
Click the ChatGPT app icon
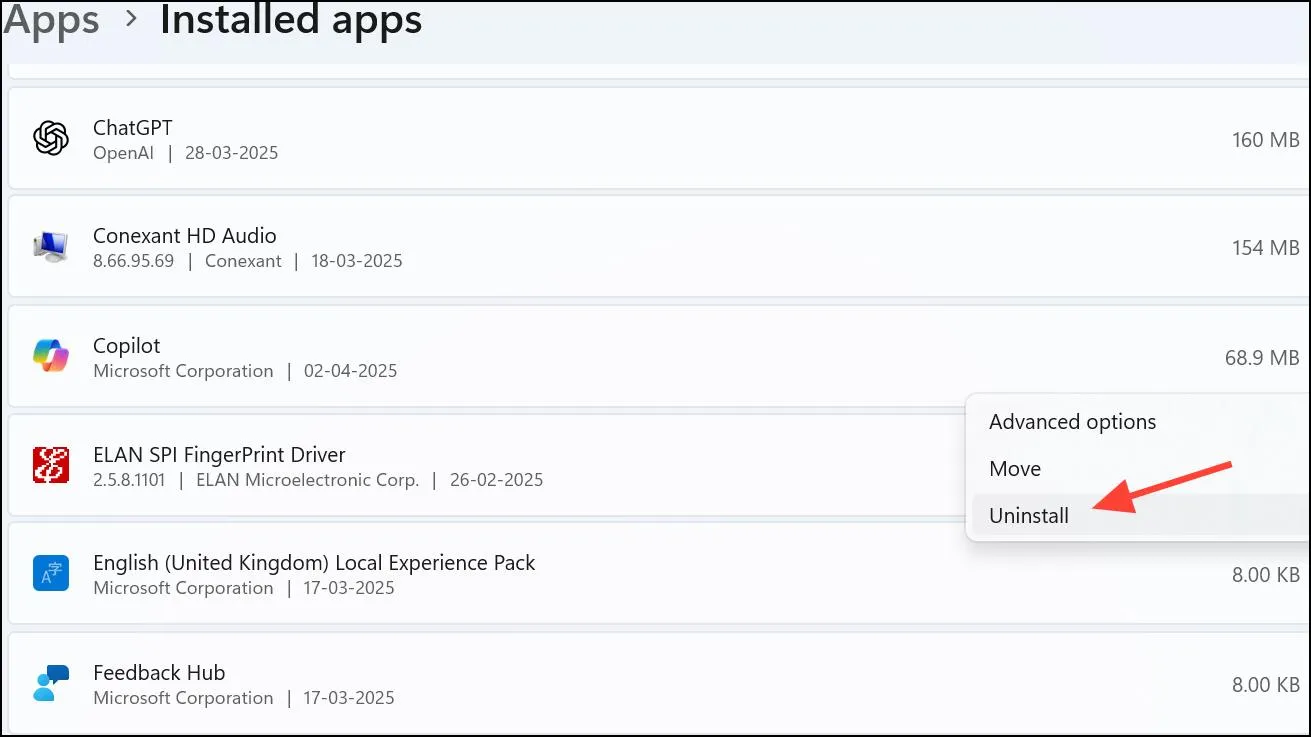[50, 138]
